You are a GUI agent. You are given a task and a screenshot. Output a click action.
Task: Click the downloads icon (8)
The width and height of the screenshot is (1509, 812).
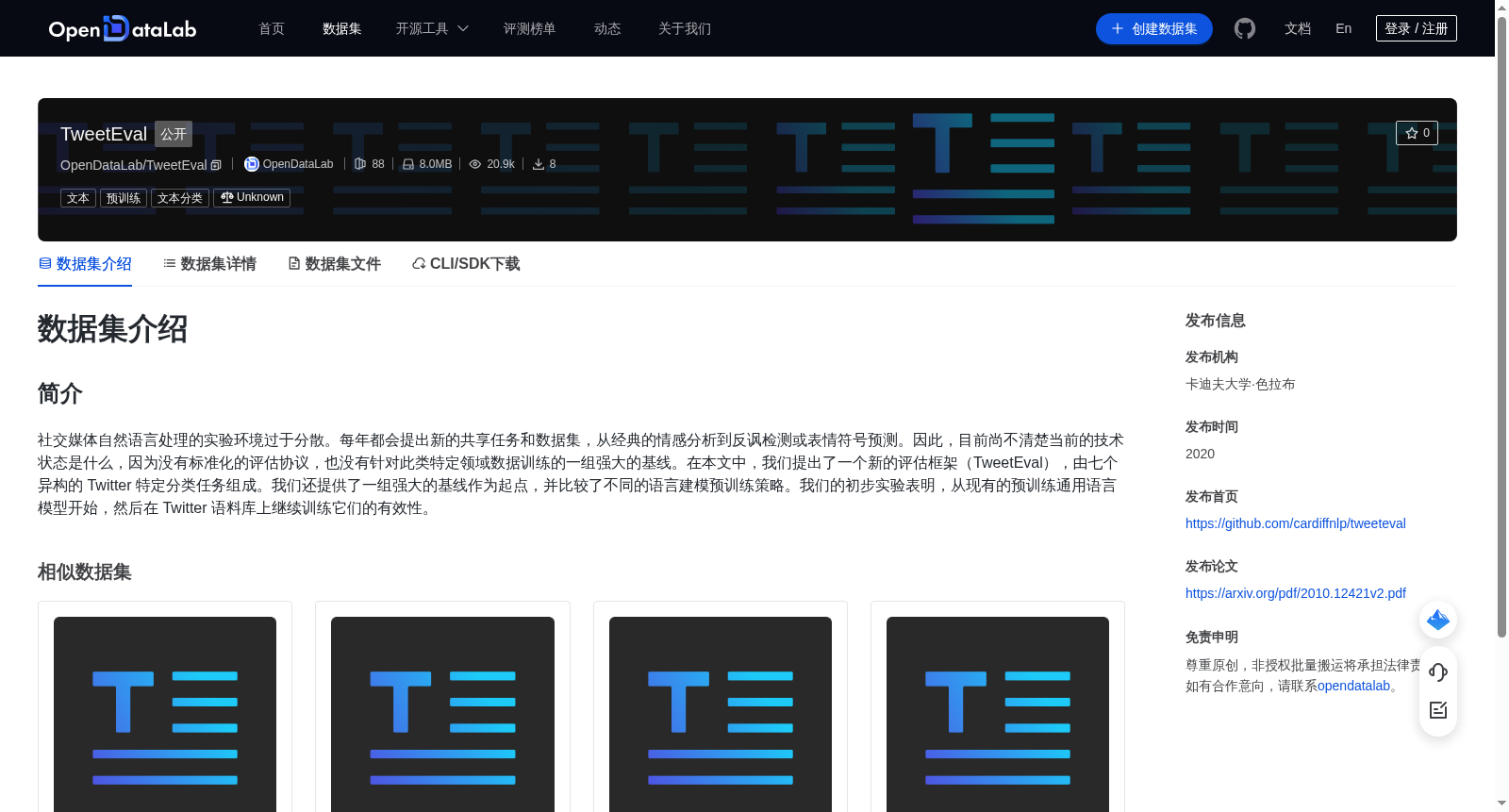coord(539,164)
